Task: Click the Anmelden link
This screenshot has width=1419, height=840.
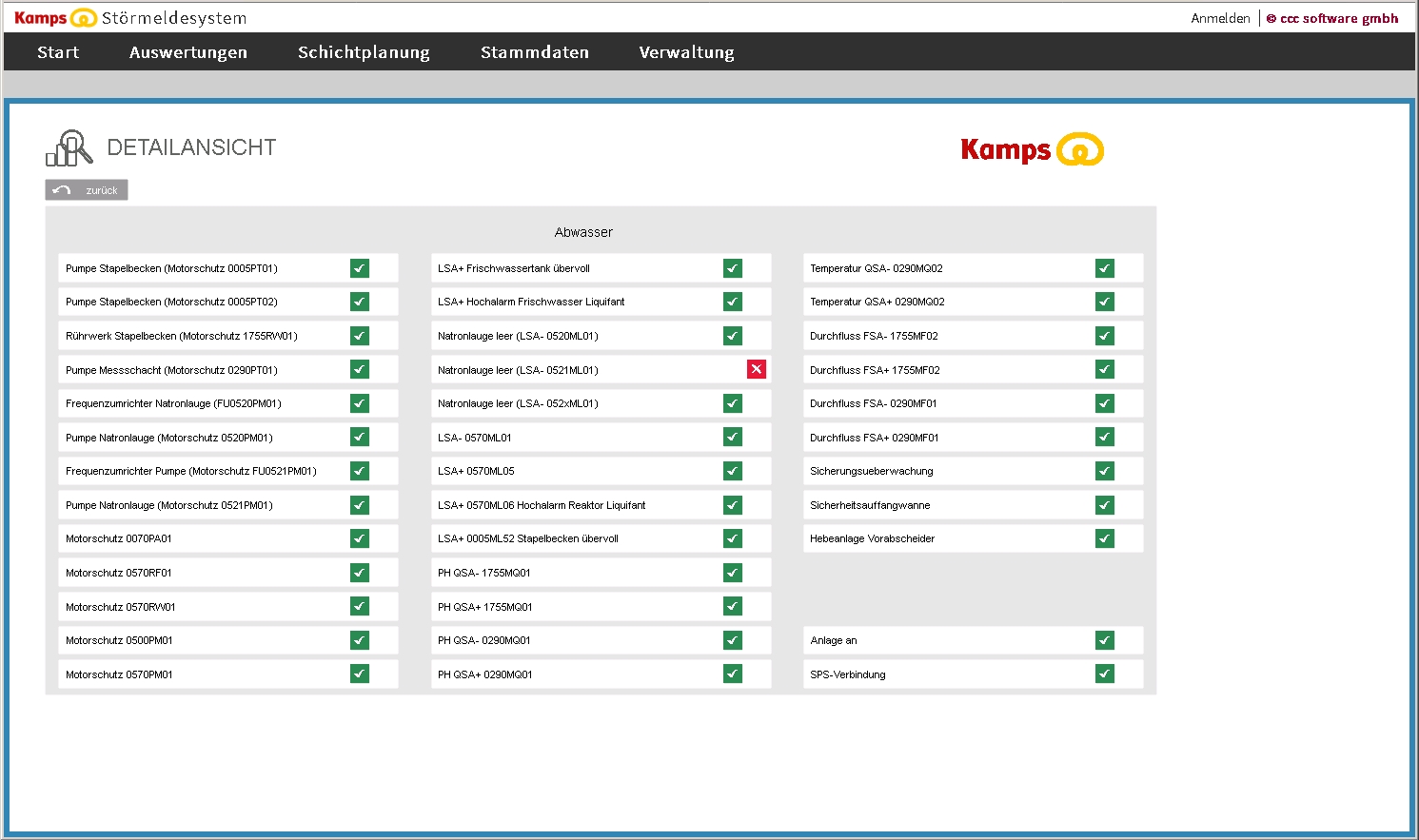Action: (x=1220, y=17)
